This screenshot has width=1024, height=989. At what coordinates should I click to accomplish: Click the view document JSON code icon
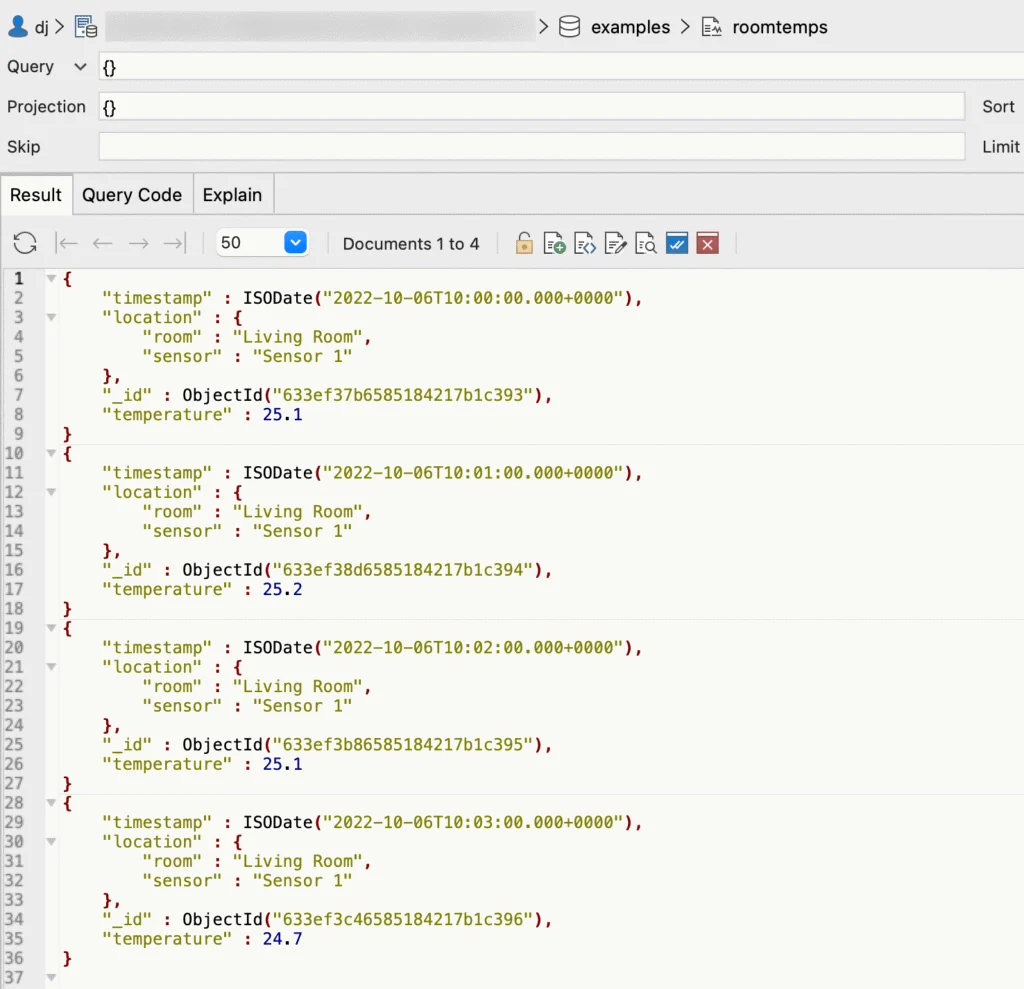584,244
